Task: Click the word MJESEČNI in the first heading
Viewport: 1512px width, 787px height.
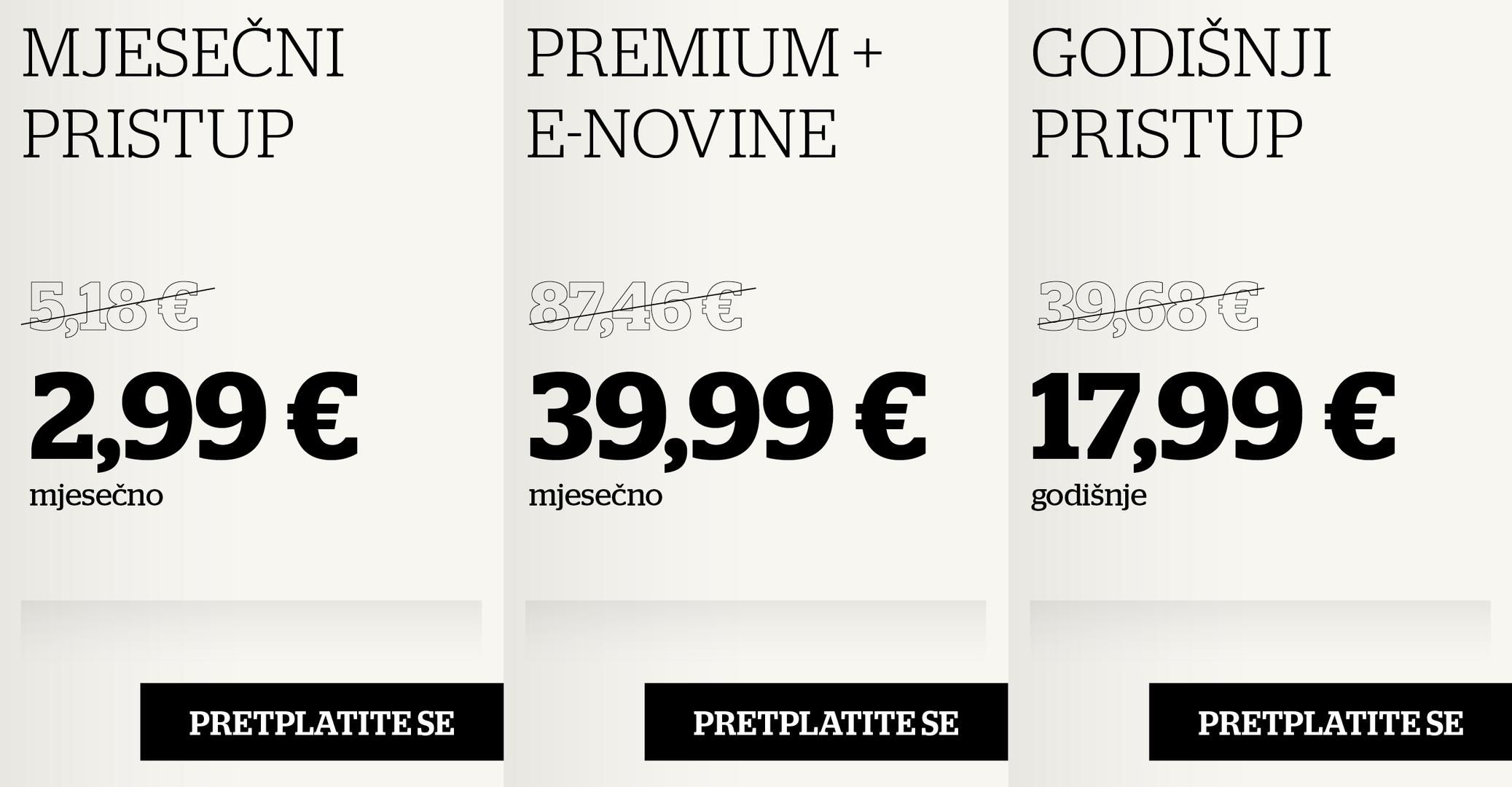Action: click(x=183, y=53)
